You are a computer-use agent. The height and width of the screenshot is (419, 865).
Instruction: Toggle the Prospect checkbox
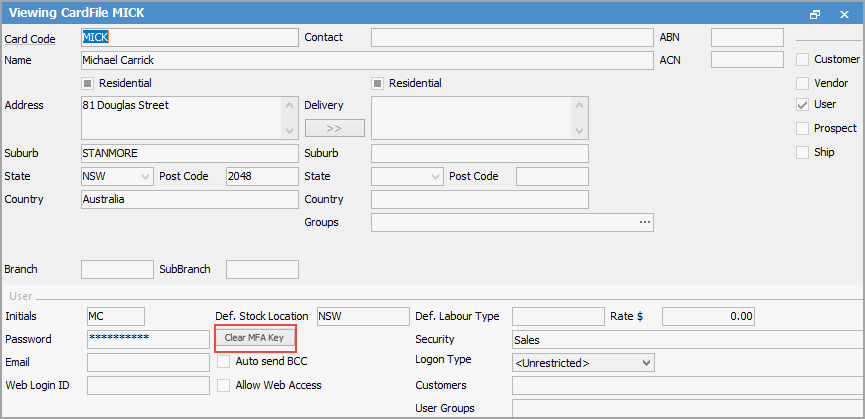802,129
